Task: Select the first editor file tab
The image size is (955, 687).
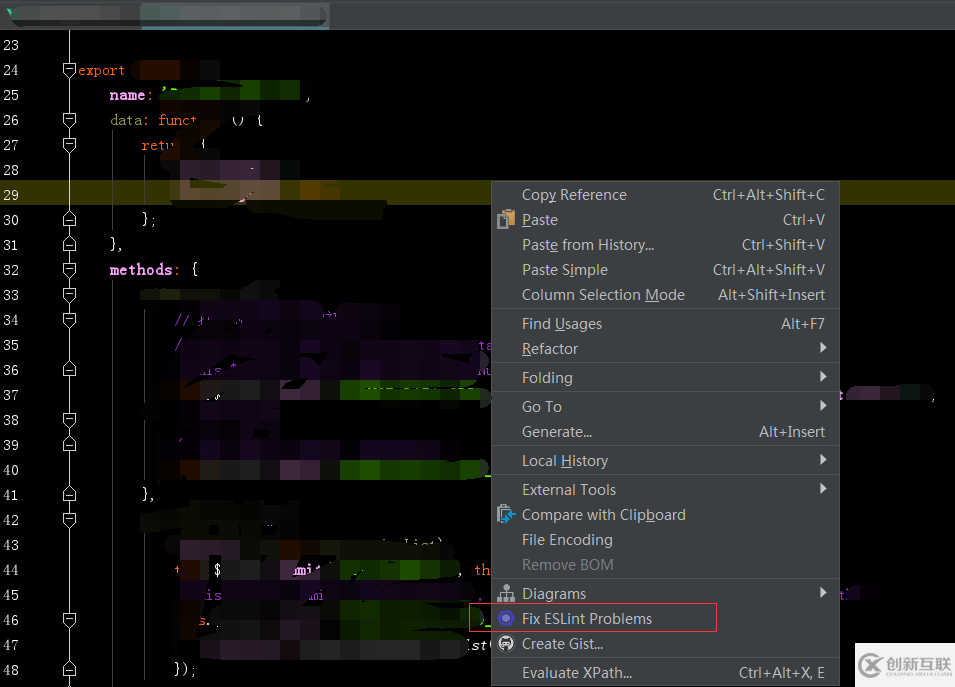Action: click(71, 15)
